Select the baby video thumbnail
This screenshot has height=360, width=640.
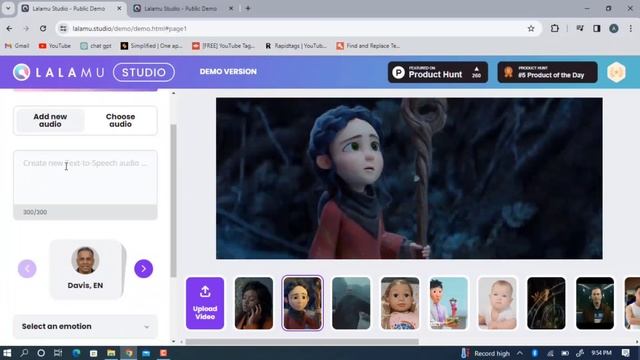(x=497, y=303)
